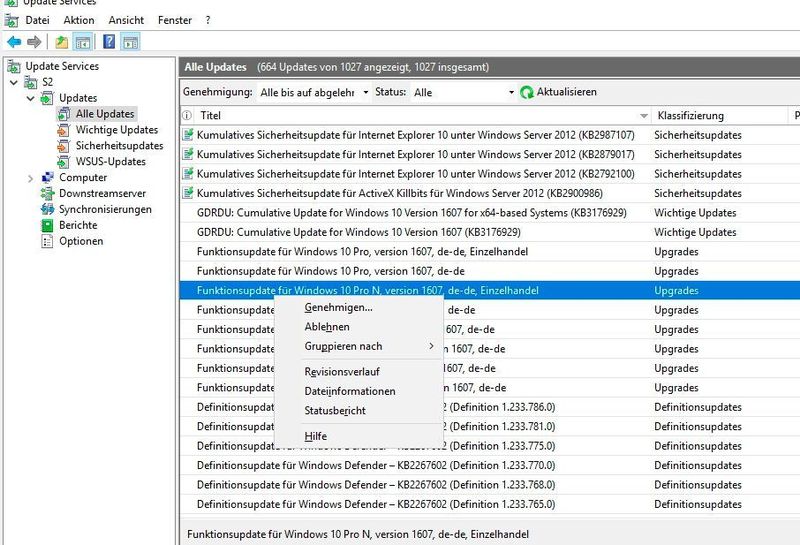Select Downstreamserver tree label
800x545 pixels.
coord(102,193)
